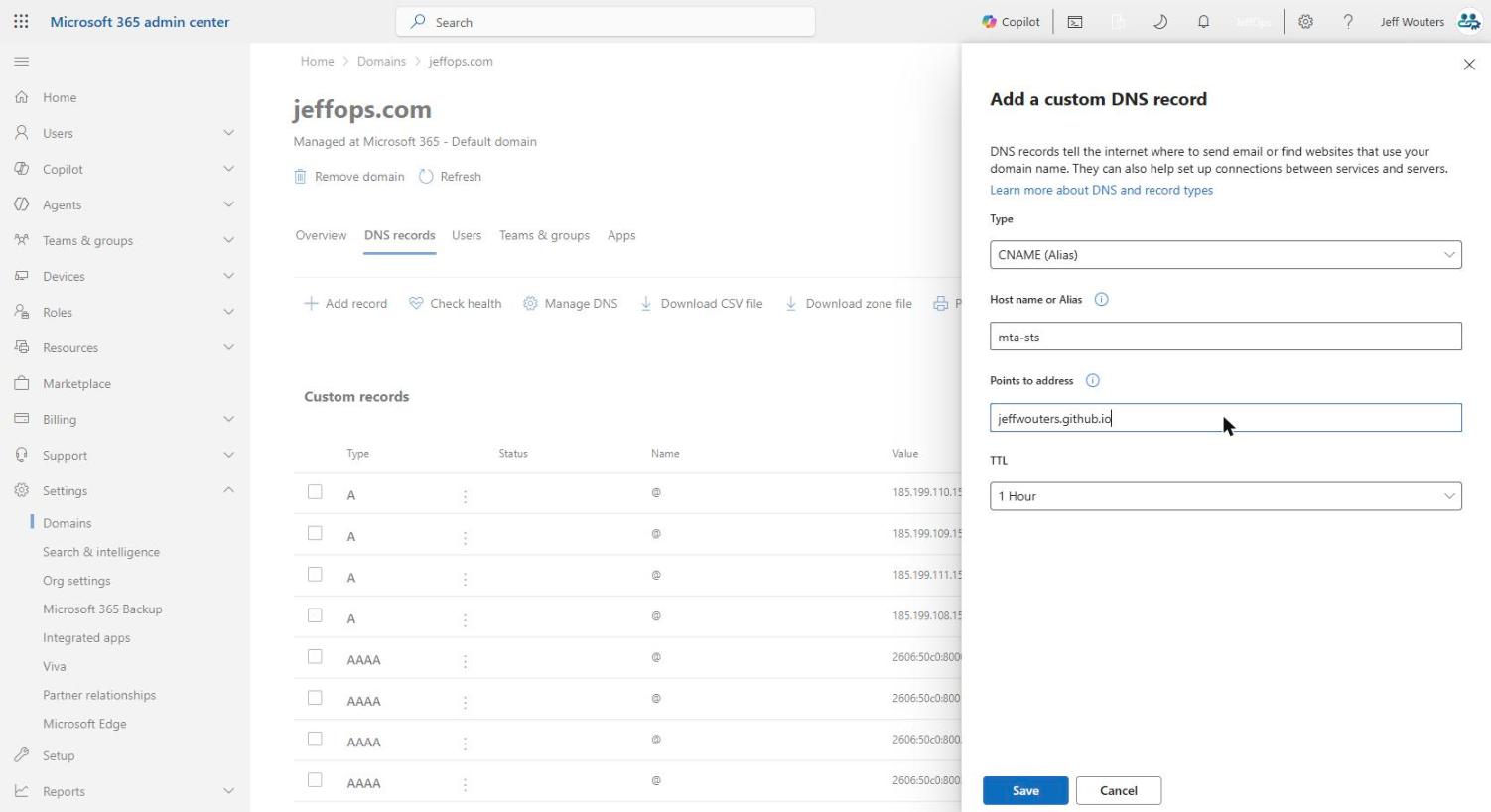Image resolution: width=1491 pixels, height=812 pixels.
Task: Click in Points to address field
Action: 1225,418
